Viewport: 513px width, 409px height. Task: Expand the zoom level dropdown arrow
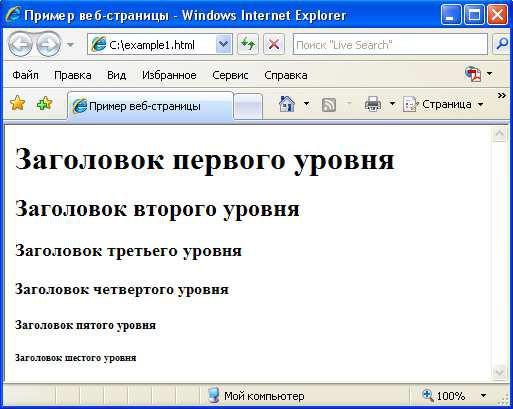(483, 396)
